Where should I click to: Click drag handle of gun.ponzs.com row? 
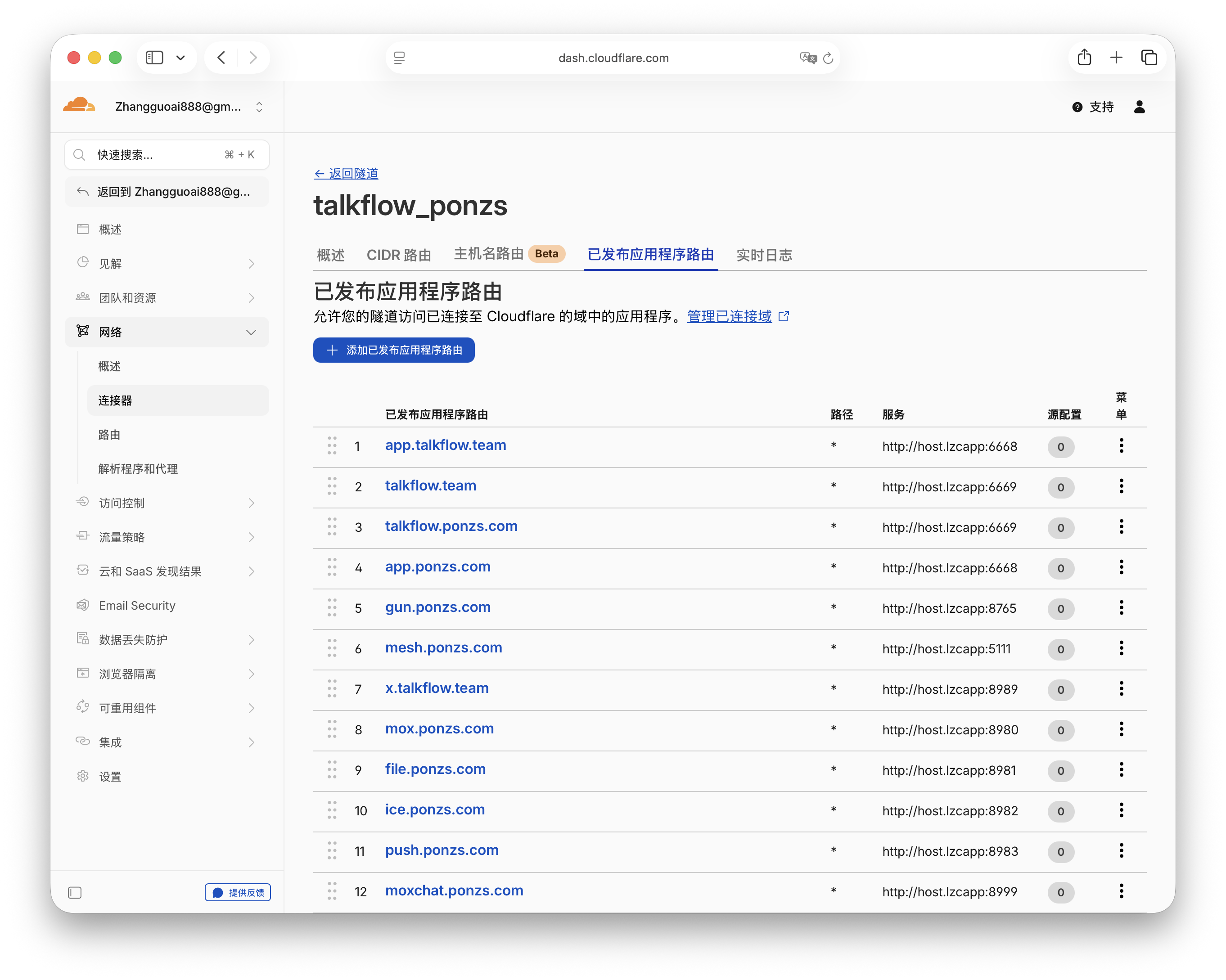(x=332, y=608)
